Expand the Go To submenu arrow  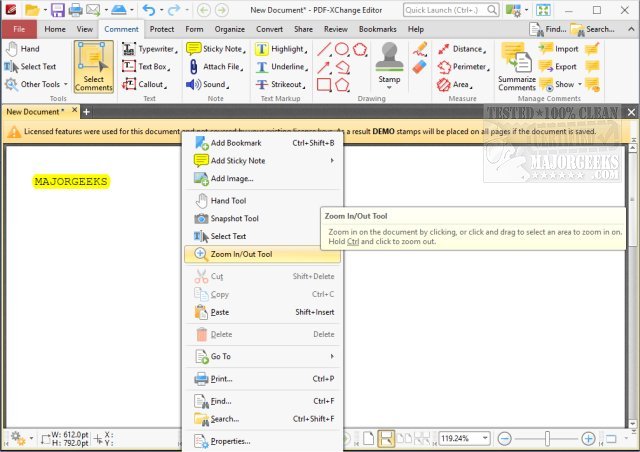tap(332, 356)
